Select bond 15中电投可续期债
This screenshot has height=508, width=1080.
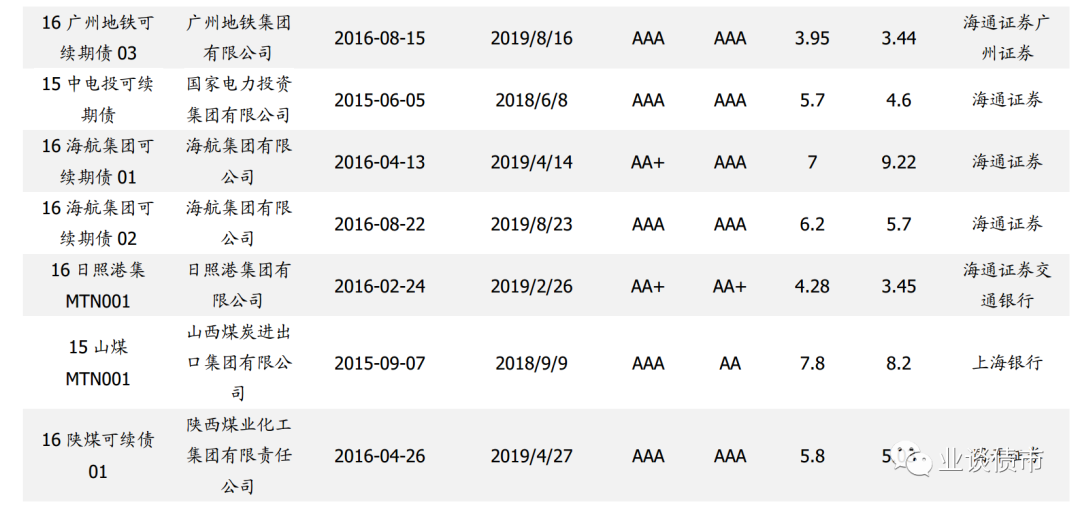coord(98,100)
